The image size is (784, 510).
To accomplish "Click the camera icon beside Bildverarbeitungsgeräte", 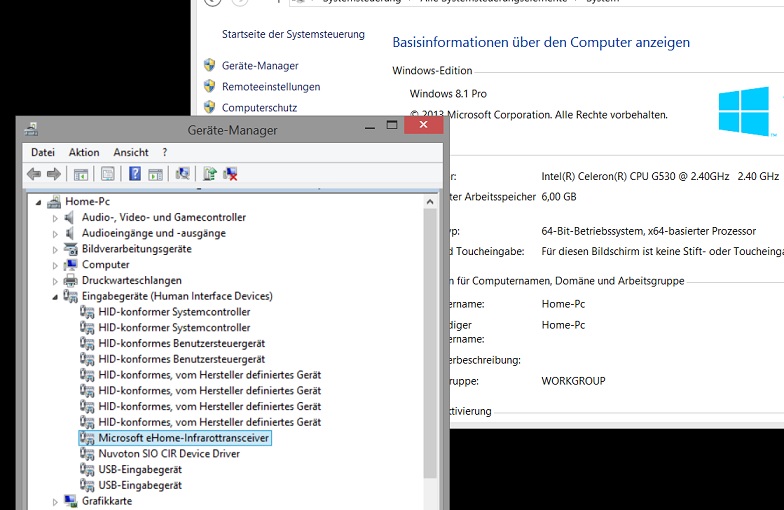I will click(70, 248).
